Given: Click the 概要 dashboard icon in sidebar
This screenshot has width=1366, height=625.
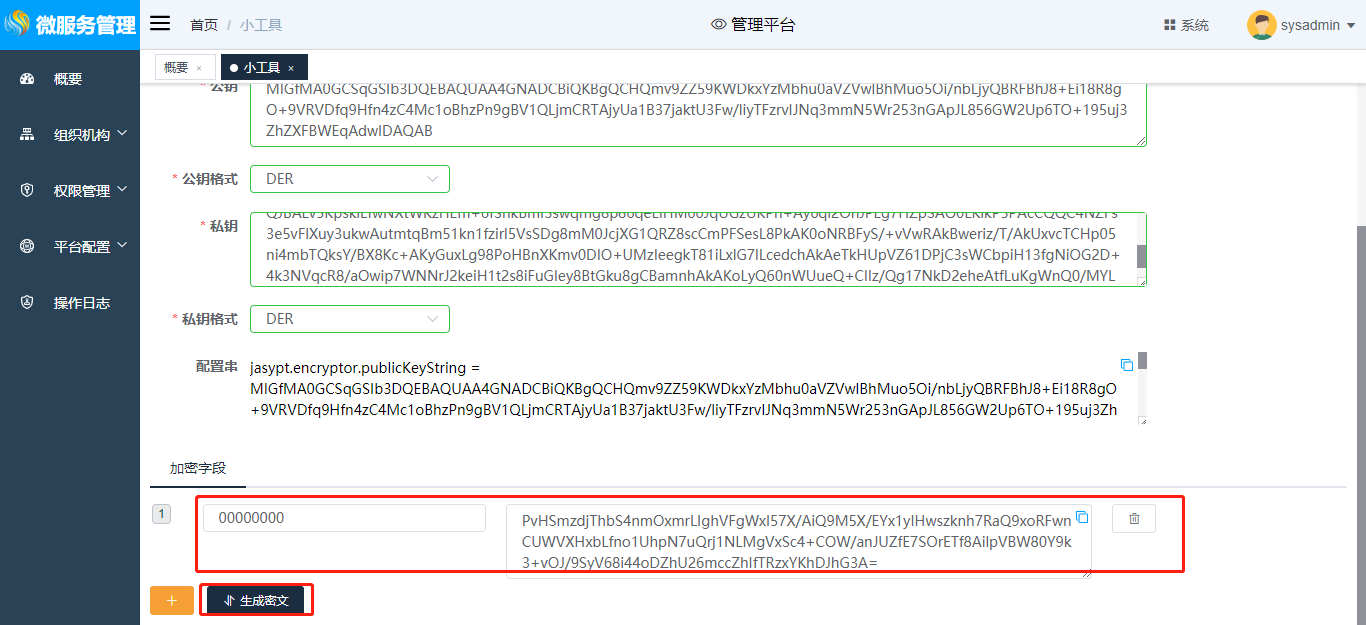Looking at the screenshot, I should click(27, 79).
